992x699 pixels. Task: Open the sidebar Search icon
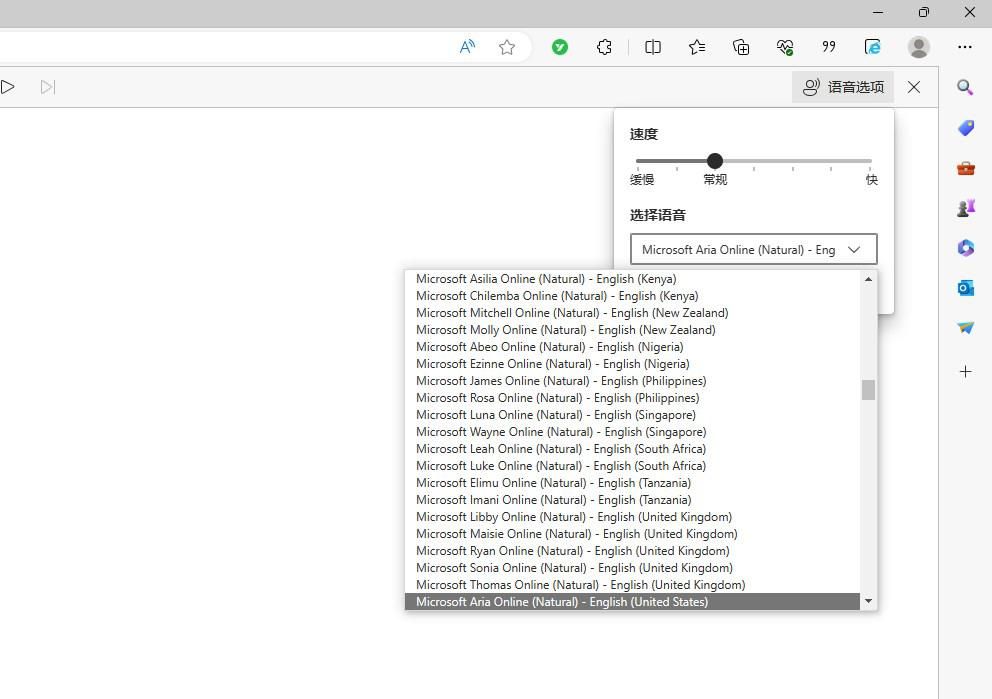[x=965, y=87]
